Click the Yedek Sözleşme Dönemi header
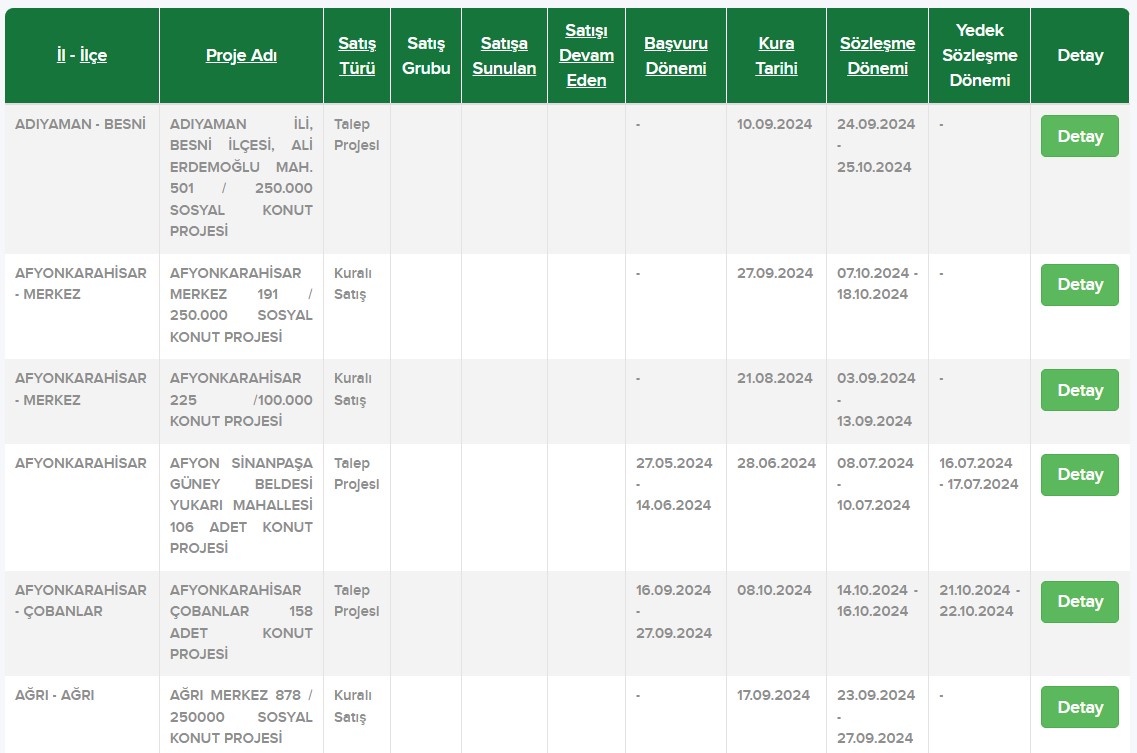Image resolution: width=1137 pixels, height=753 pixels. tap(979, 56)
